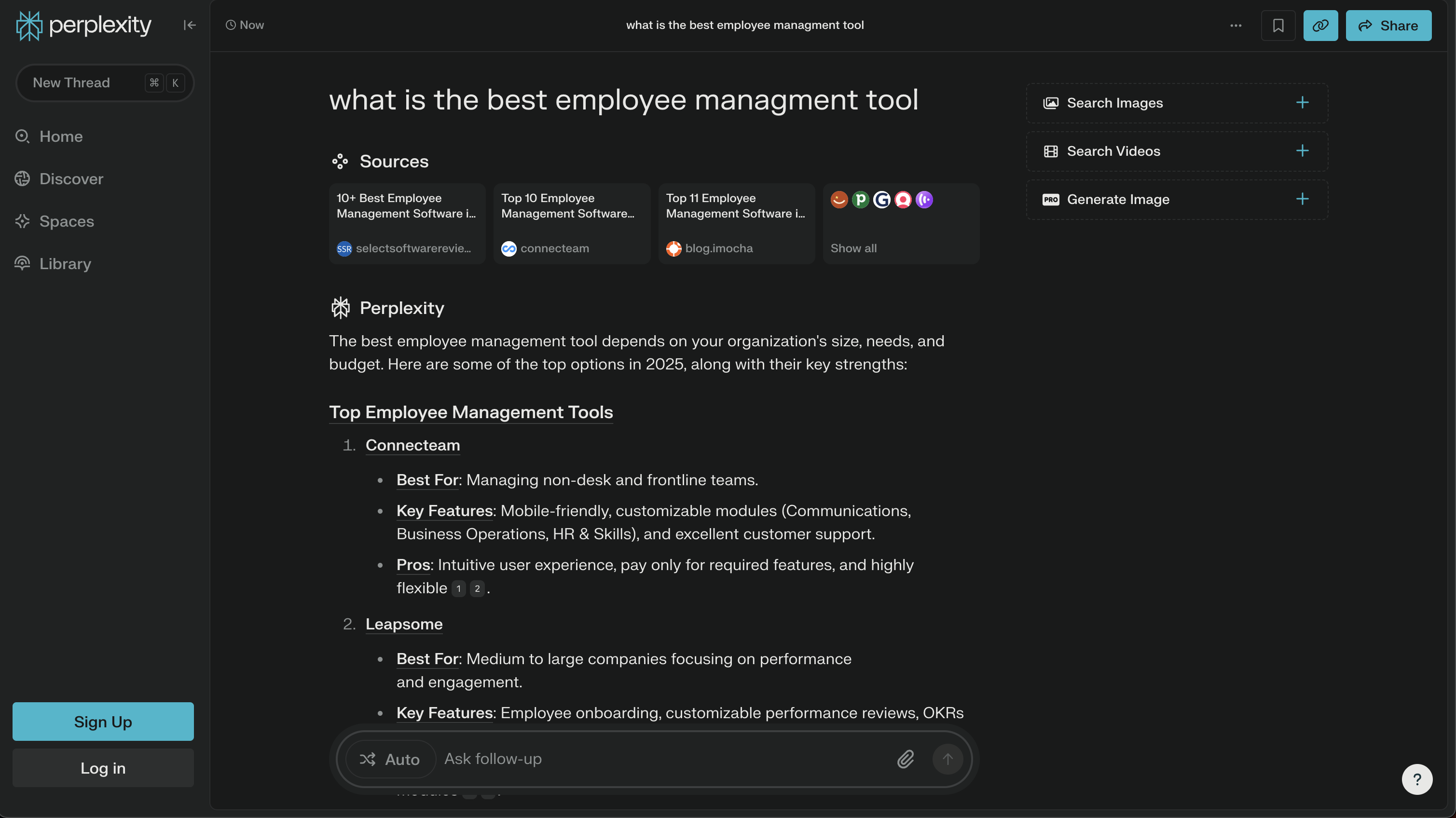Click the Share button

1388,26
